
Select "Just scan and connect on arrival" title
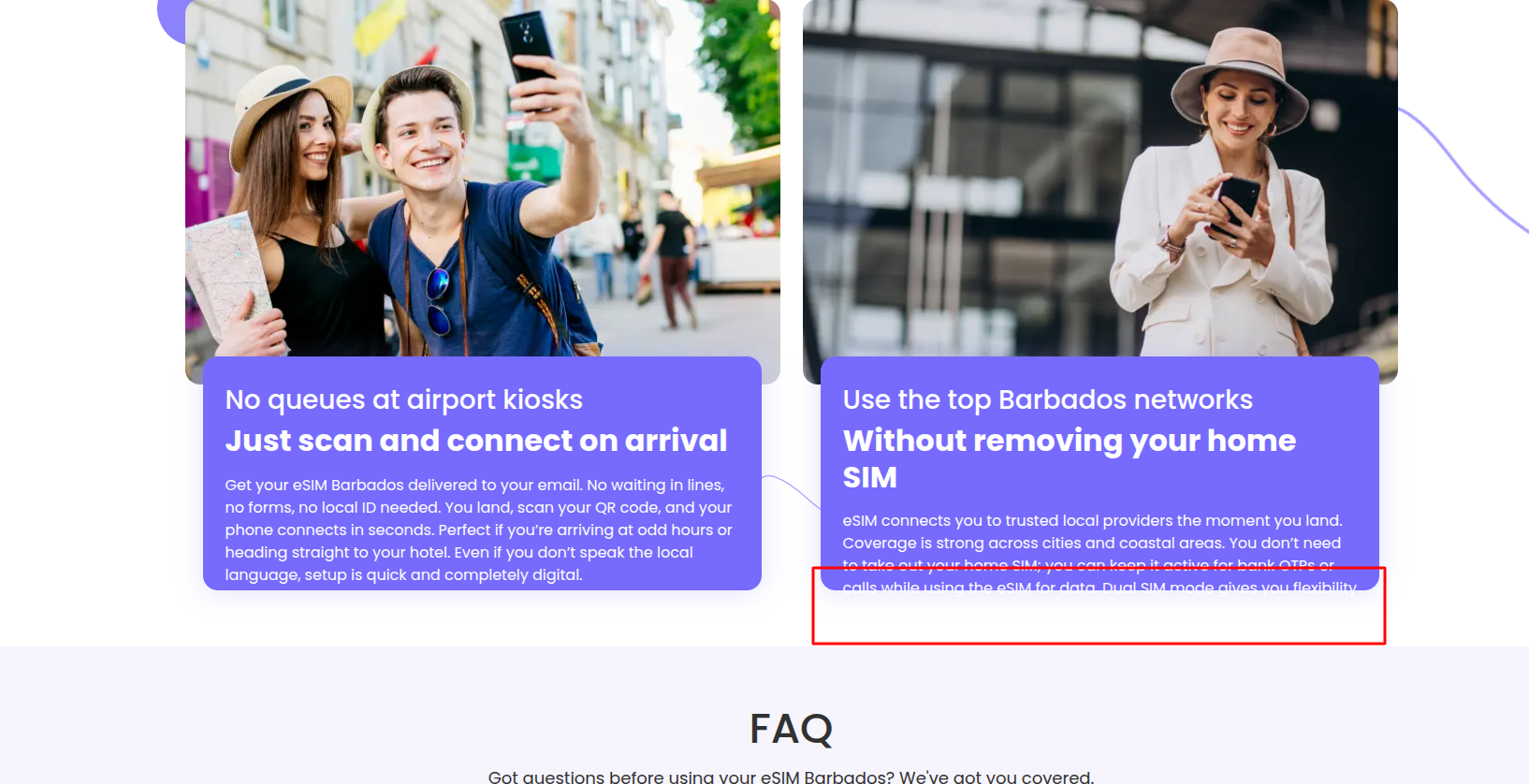(476, 441)
